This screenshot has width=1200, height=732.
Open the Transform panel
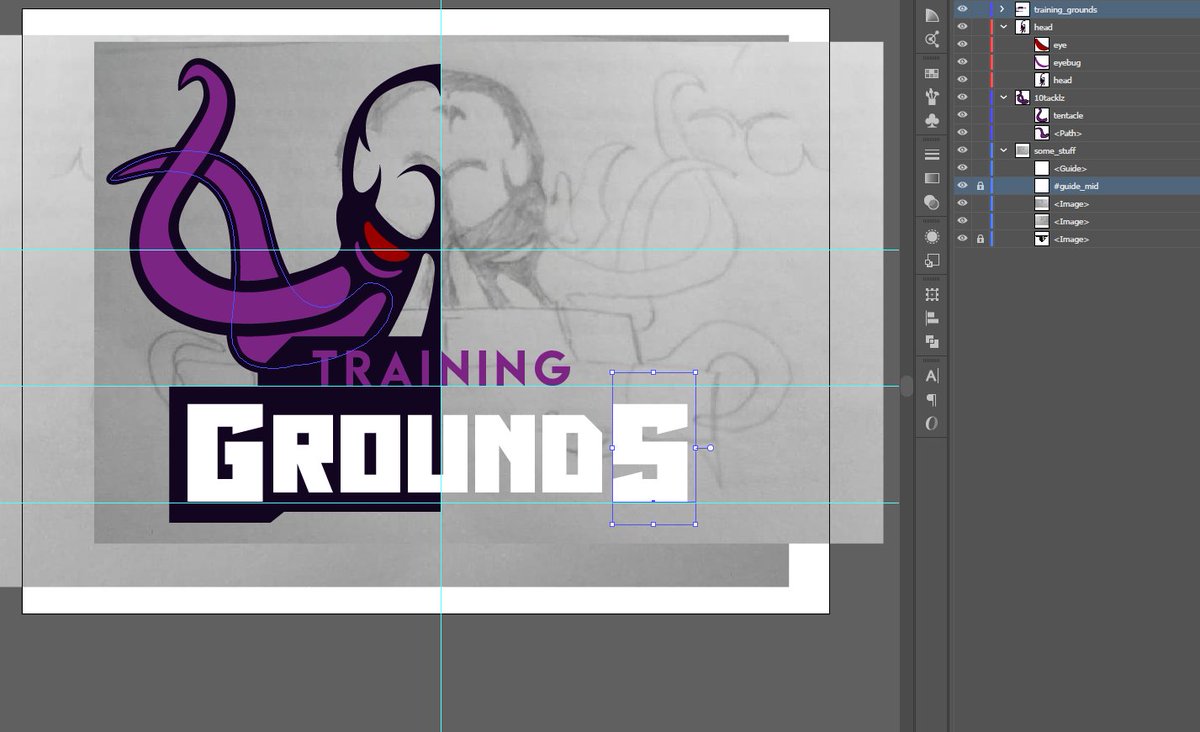point(932,295)
